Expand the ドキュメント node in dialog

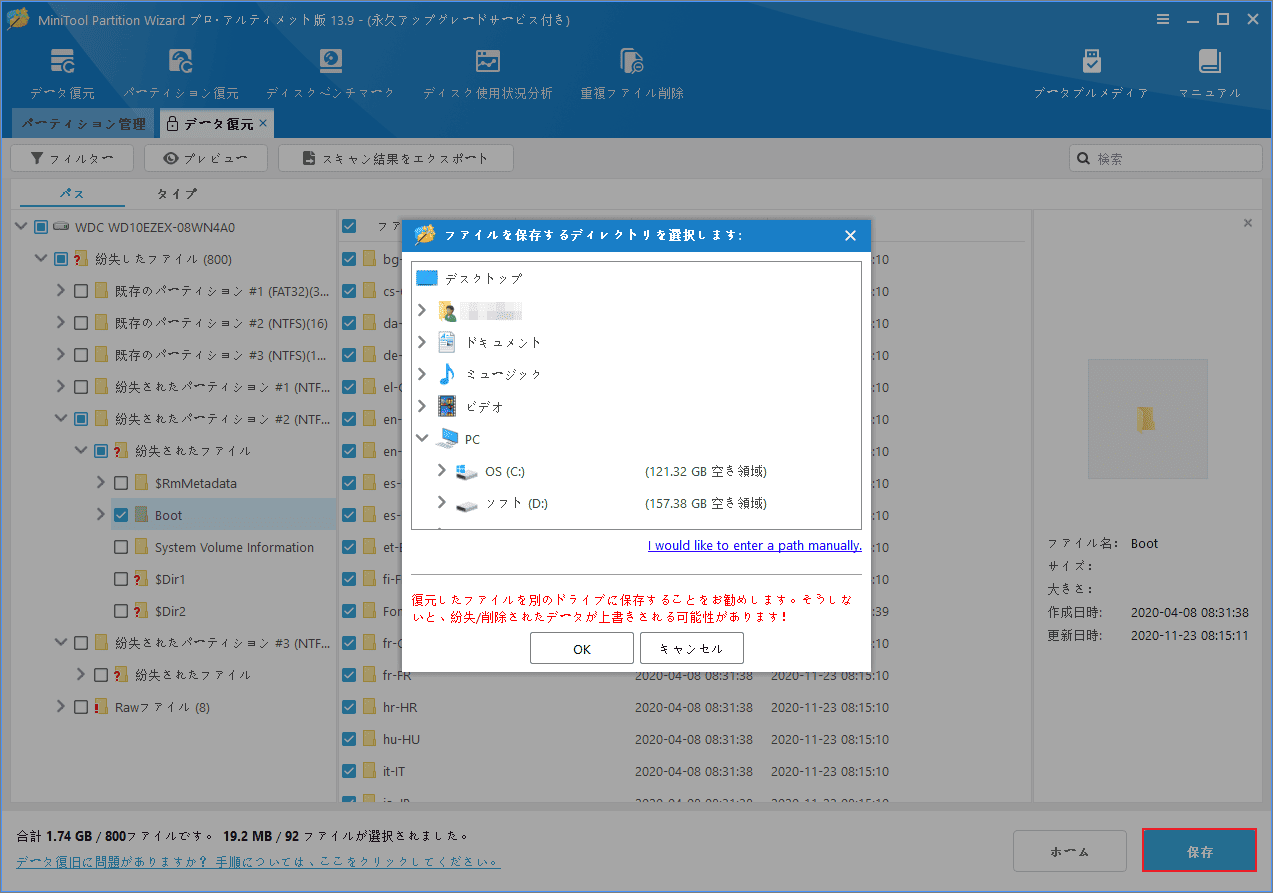423,342
